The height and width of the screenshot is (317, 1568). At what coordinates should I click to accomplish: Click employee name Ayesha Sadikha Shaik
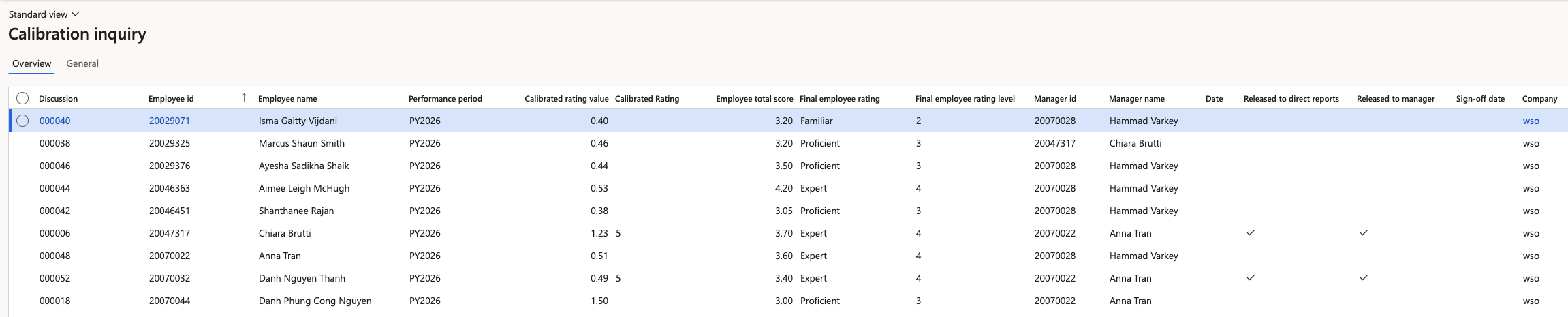click(x=304, y=166)
